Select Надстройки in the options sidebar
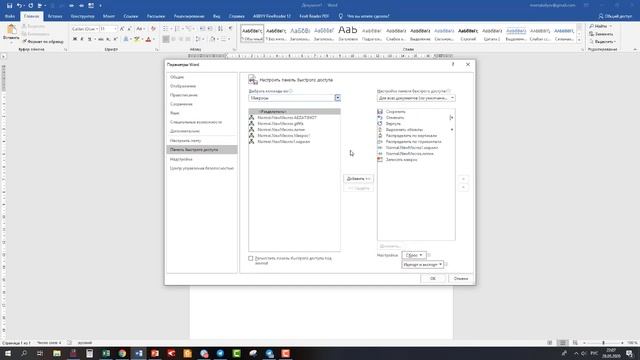 [x=202, y=159]
